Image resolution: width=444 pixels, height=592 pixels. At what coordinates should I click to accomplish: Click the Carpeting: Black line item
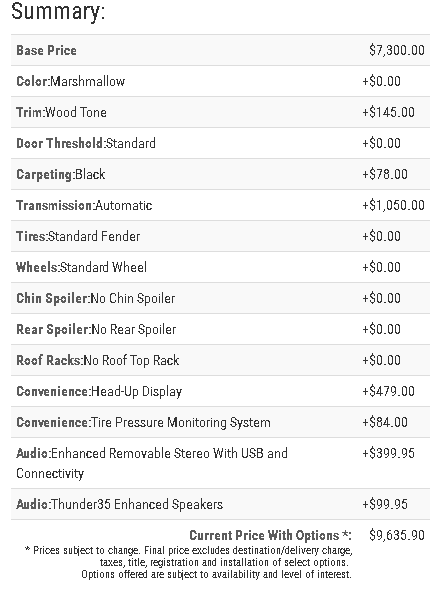(220, 174)
